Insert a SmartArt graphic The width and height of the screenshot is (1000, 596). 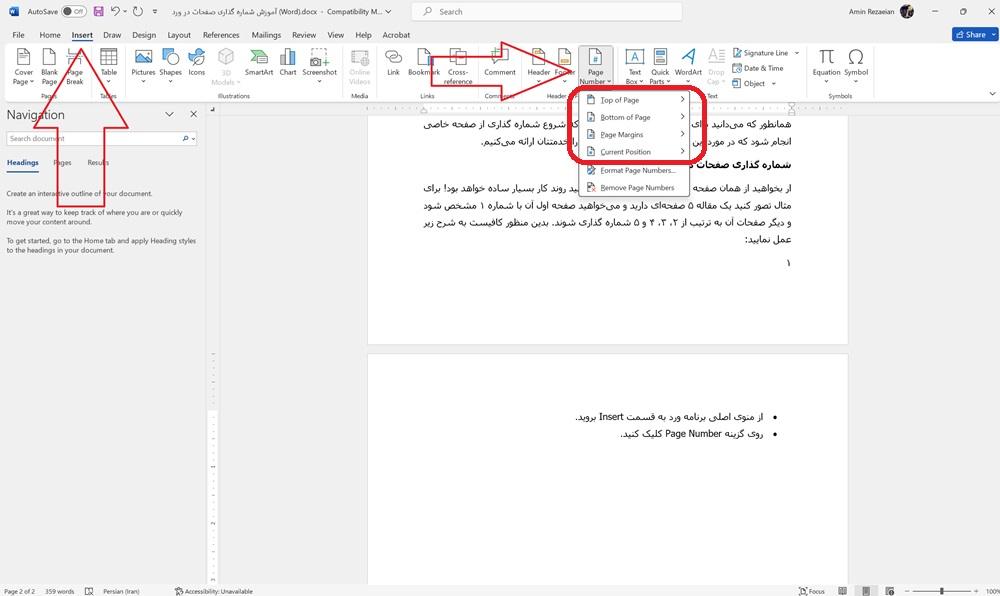(258, 62)
